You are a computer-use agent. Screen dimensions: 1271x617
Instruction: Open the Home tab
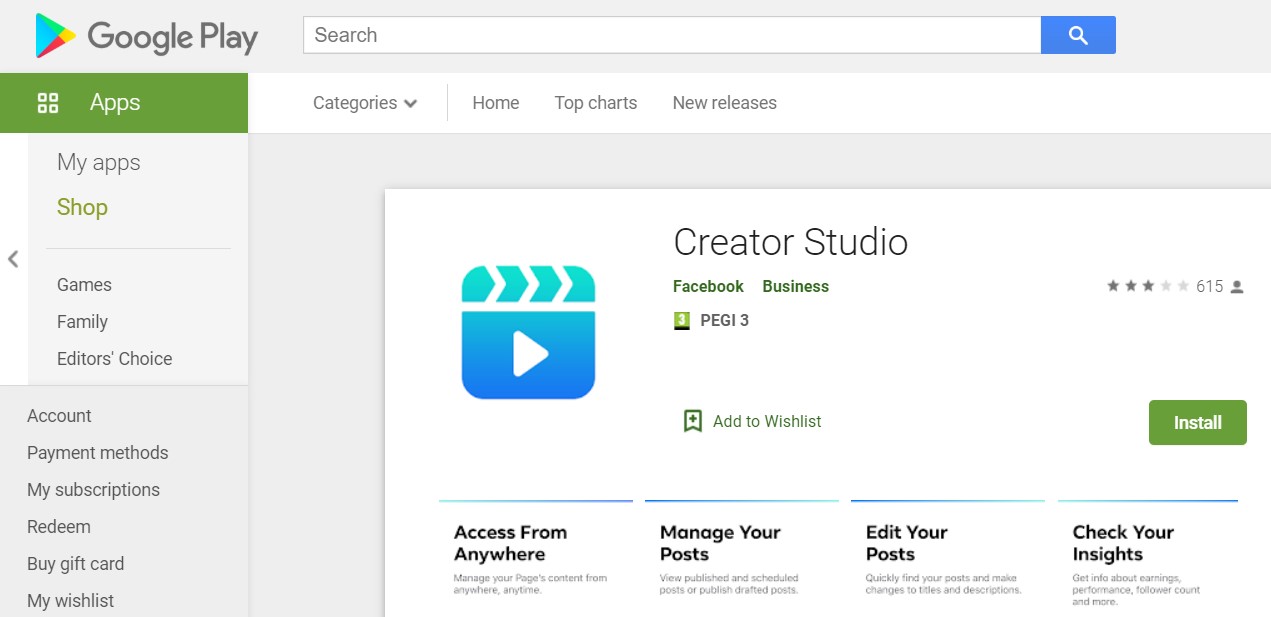(x=496, y=103)
